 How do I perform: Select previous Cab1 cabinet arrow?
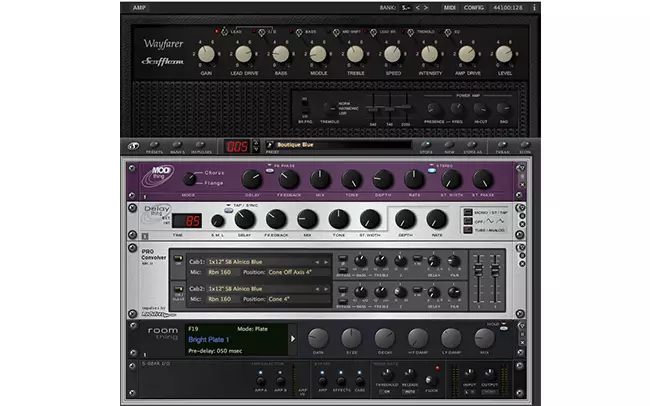pyautogui.click(x=318, y=262)
